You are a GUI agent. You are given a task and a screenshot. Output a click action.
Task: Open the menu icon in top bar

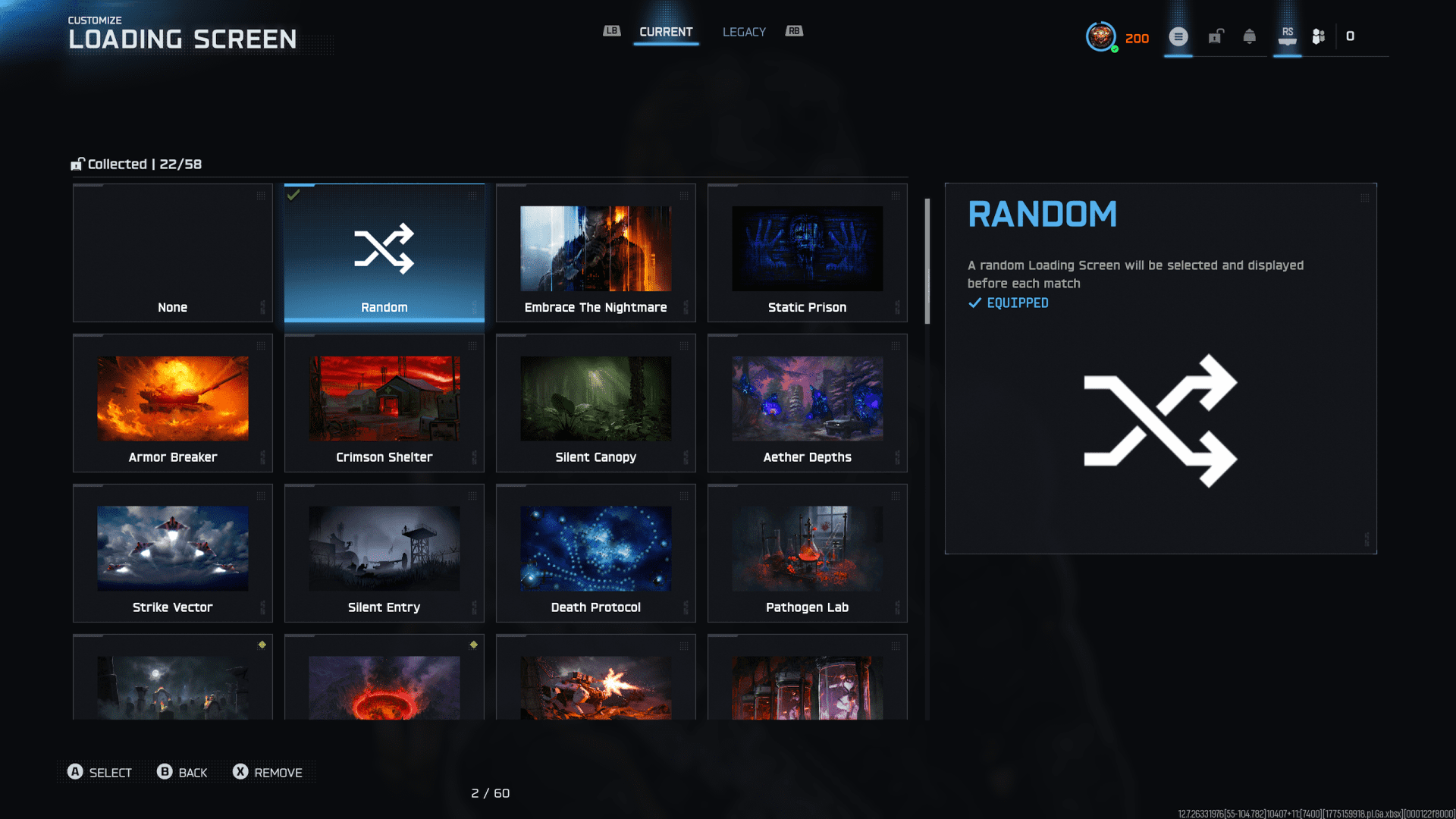coord(1178,36)
